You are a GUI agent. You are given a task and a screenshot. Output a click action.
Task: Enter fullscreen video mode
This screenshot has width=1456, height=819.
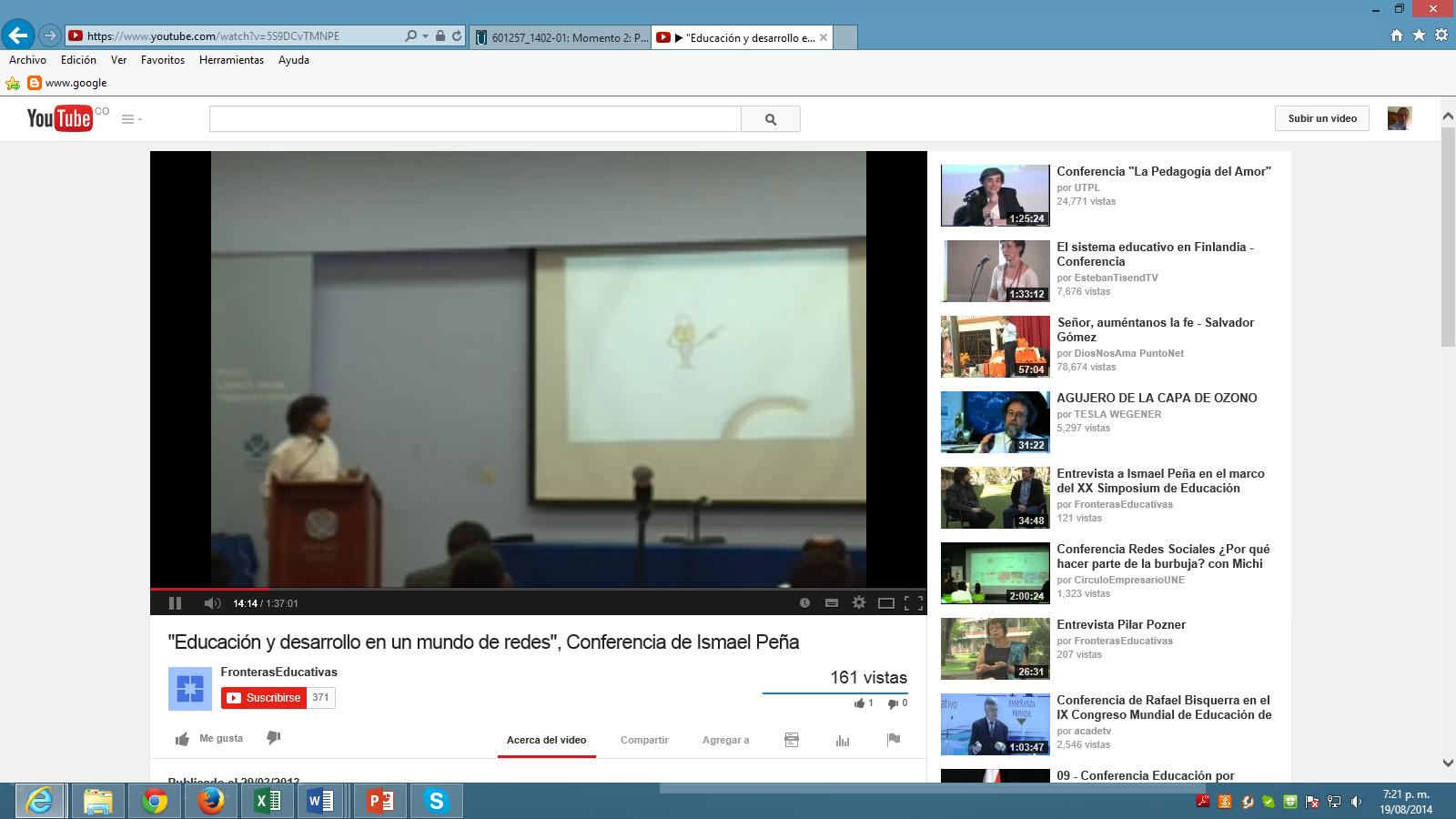pos(914,602)
